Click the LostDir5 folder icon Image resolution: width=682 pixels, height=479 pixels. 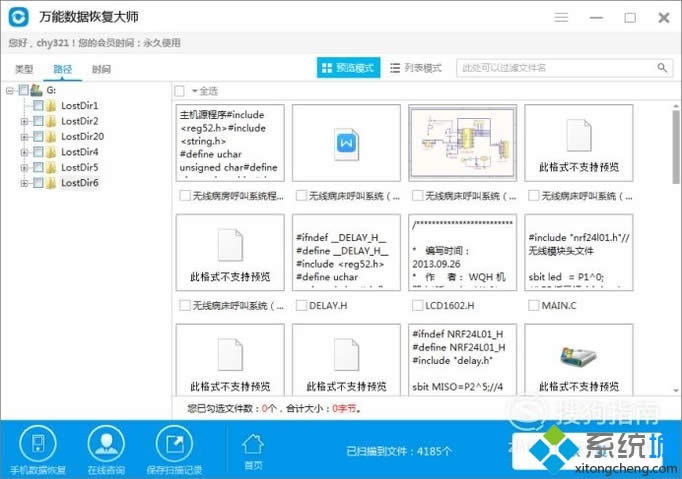51,167
